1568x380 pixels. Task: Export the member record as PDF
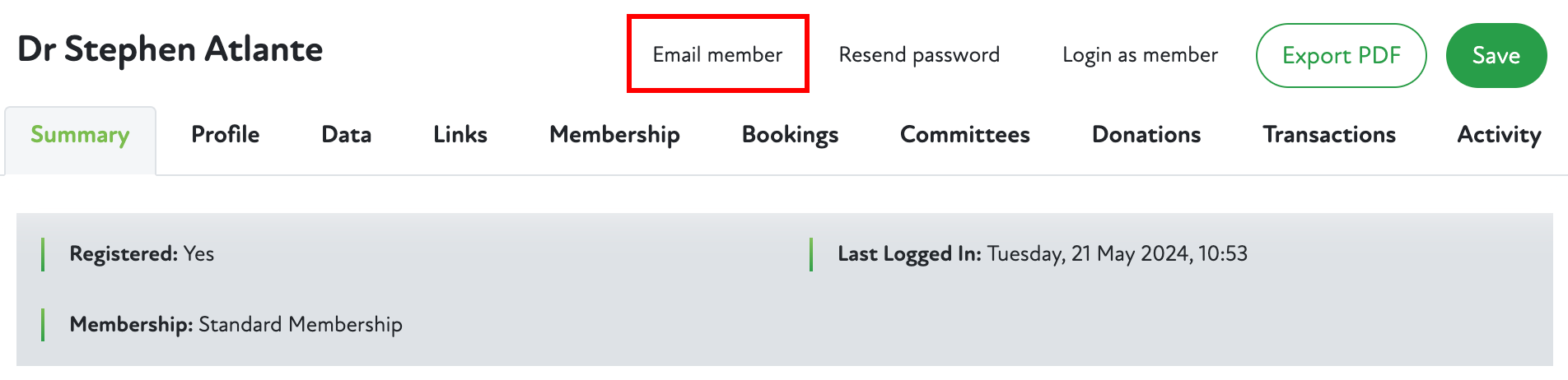1341,55
